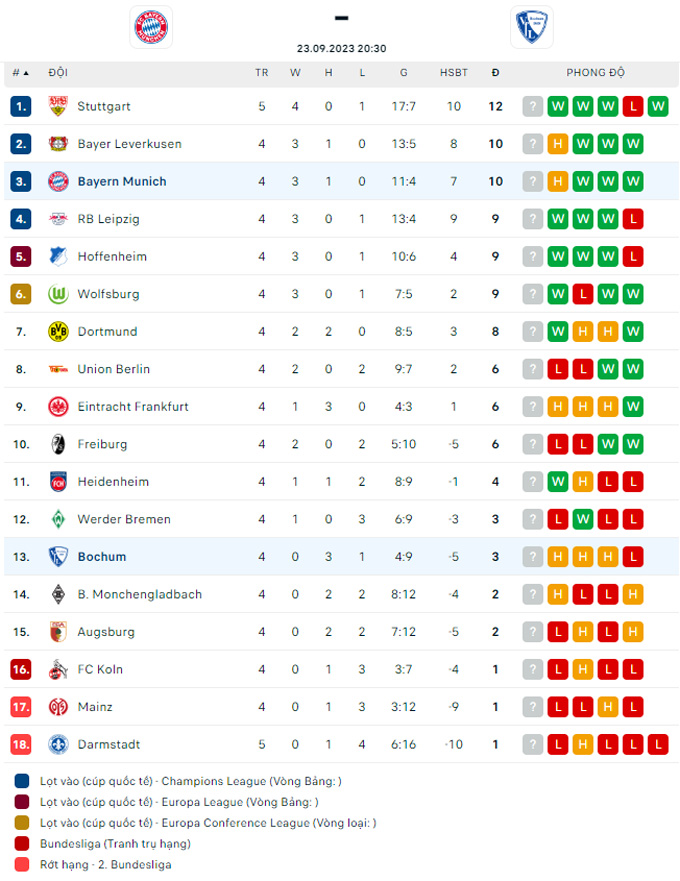Open the Bayern Munich team page link
The height and width of the screenshot is (881, 680).
[121, 181]
